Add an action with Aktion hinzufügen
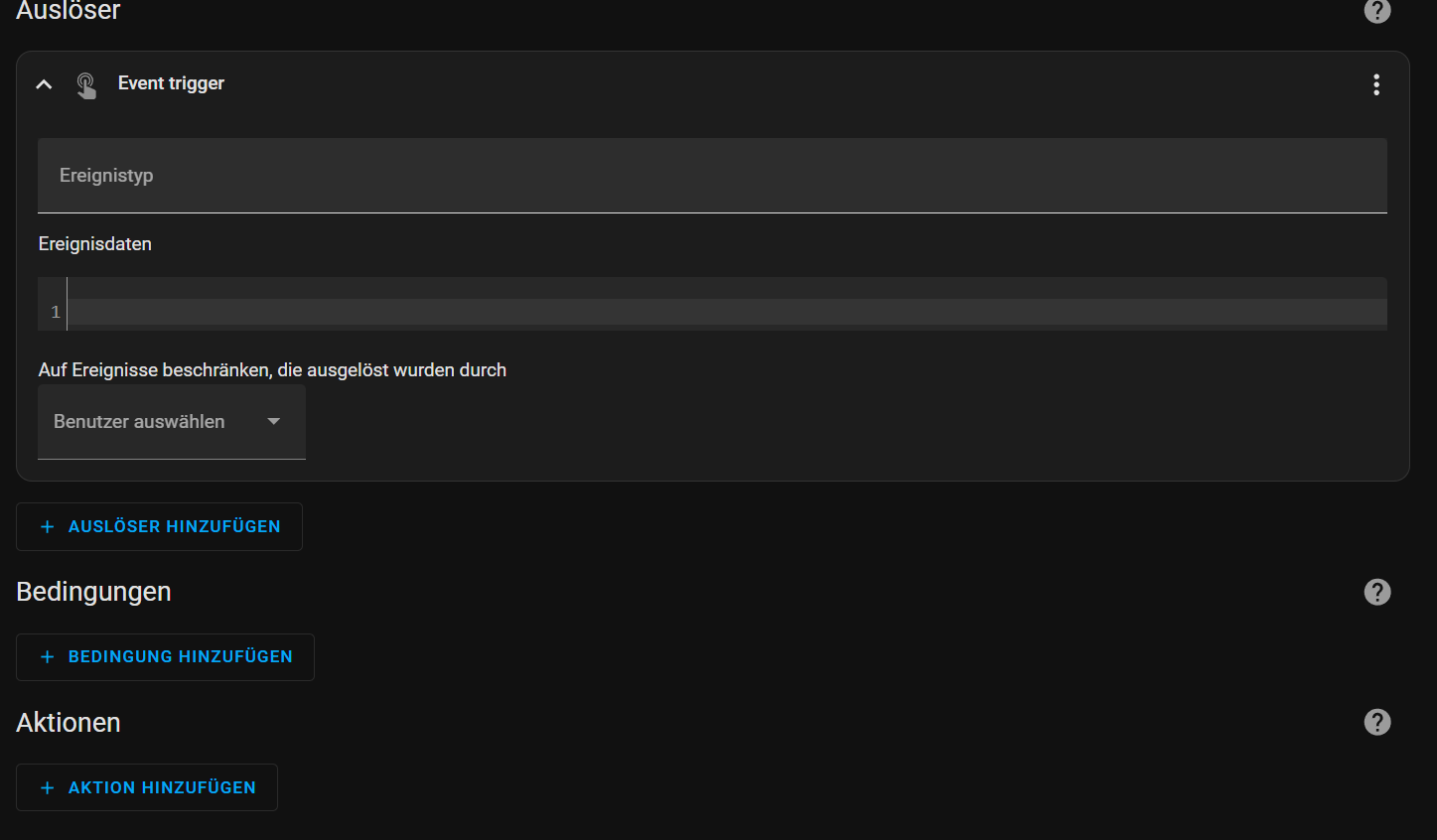The height and width of the screenshot is (840, 1437). (x=161, y=787)
